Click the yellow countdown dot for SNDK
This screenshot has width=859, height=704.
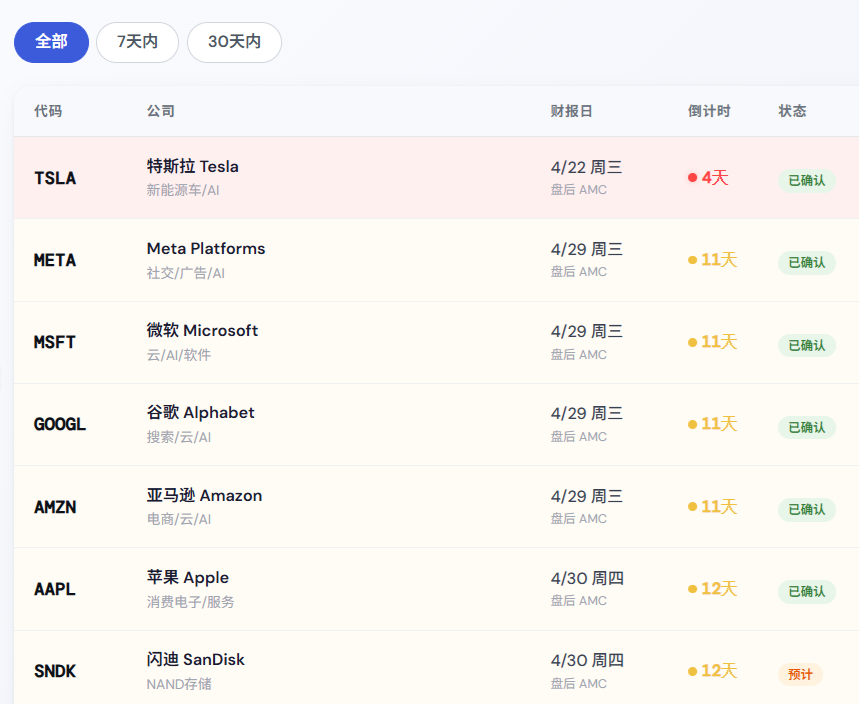(x=692, y=671)
